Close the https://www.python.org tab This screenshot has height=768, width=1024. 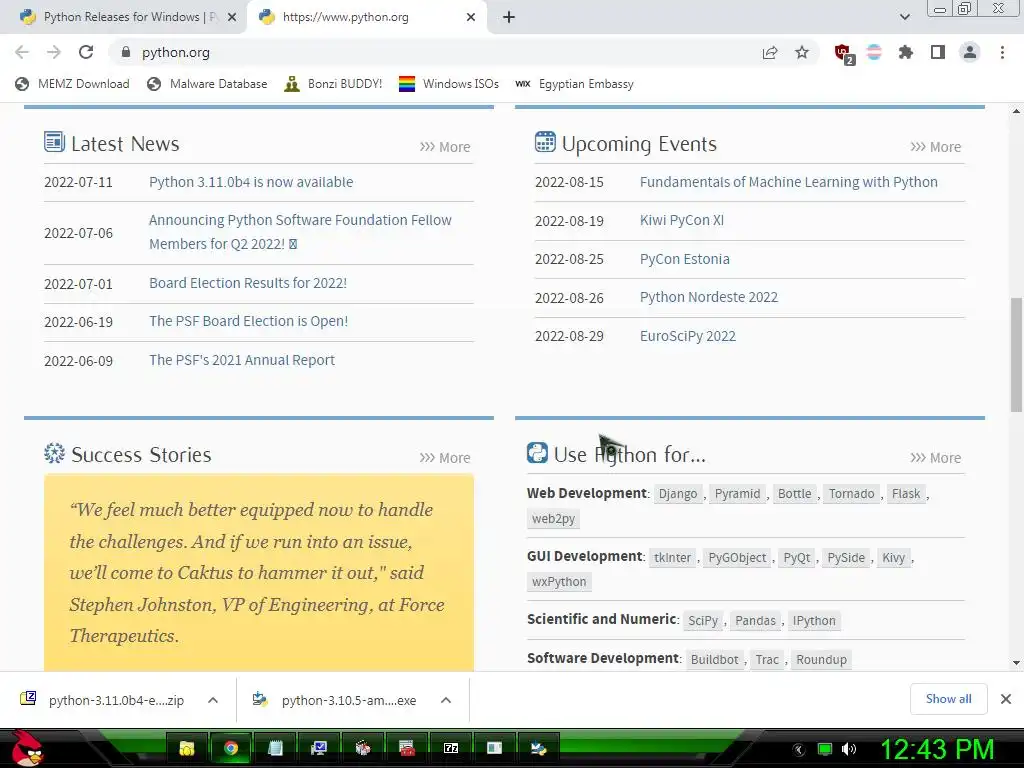[x=471, y=17]
